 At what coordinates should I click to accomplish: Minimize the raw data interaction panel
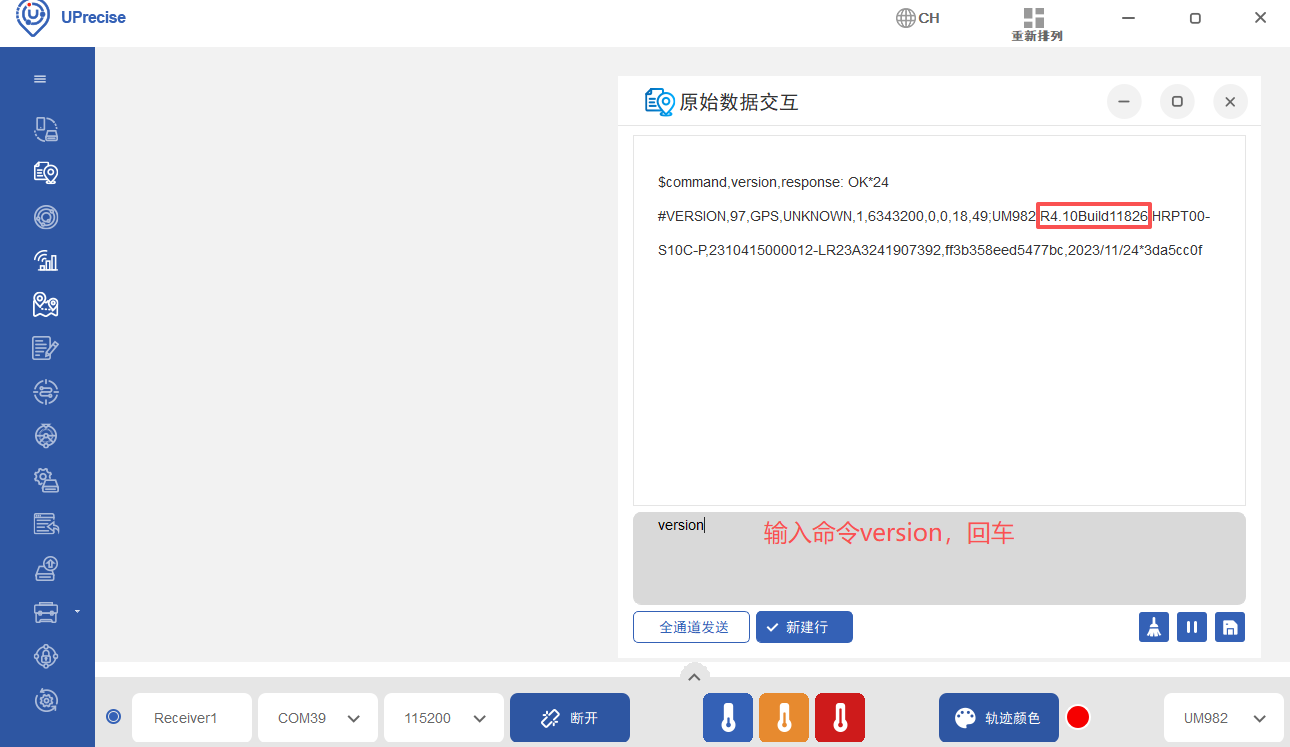click(x=1124, y=101)
